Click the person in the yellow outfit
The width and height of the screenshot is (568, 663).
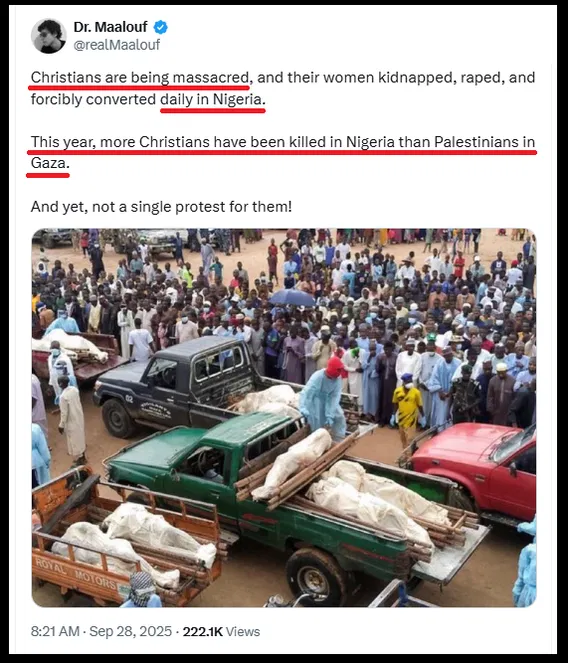pos(408,409)
